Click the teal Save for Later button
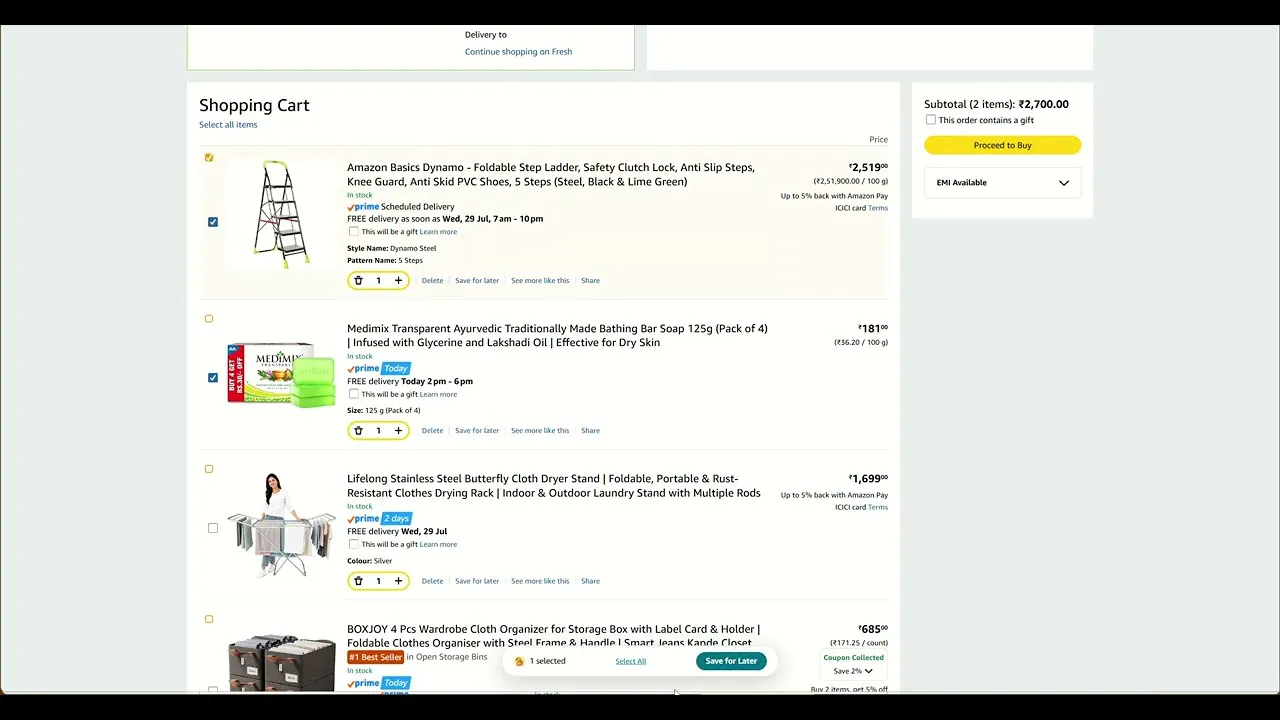This screenshot has width=1280, height=720. point(731,661)
